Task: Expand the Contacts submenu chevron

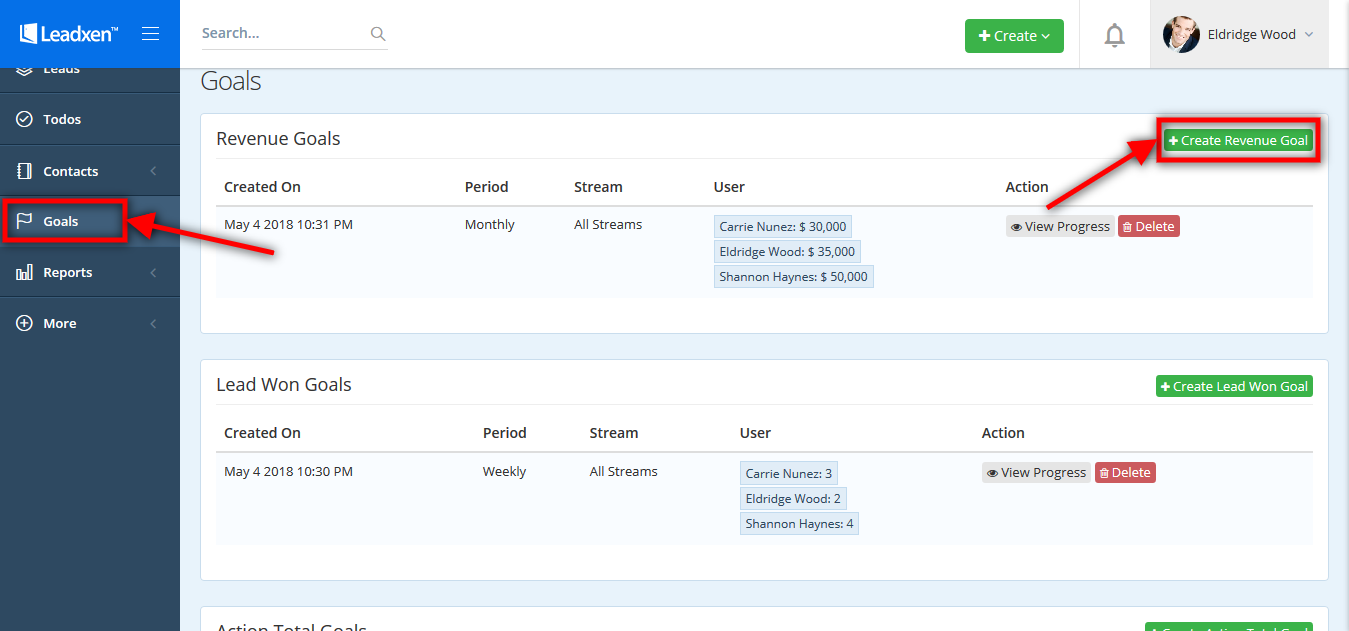Action: click(x=153, y=171)
